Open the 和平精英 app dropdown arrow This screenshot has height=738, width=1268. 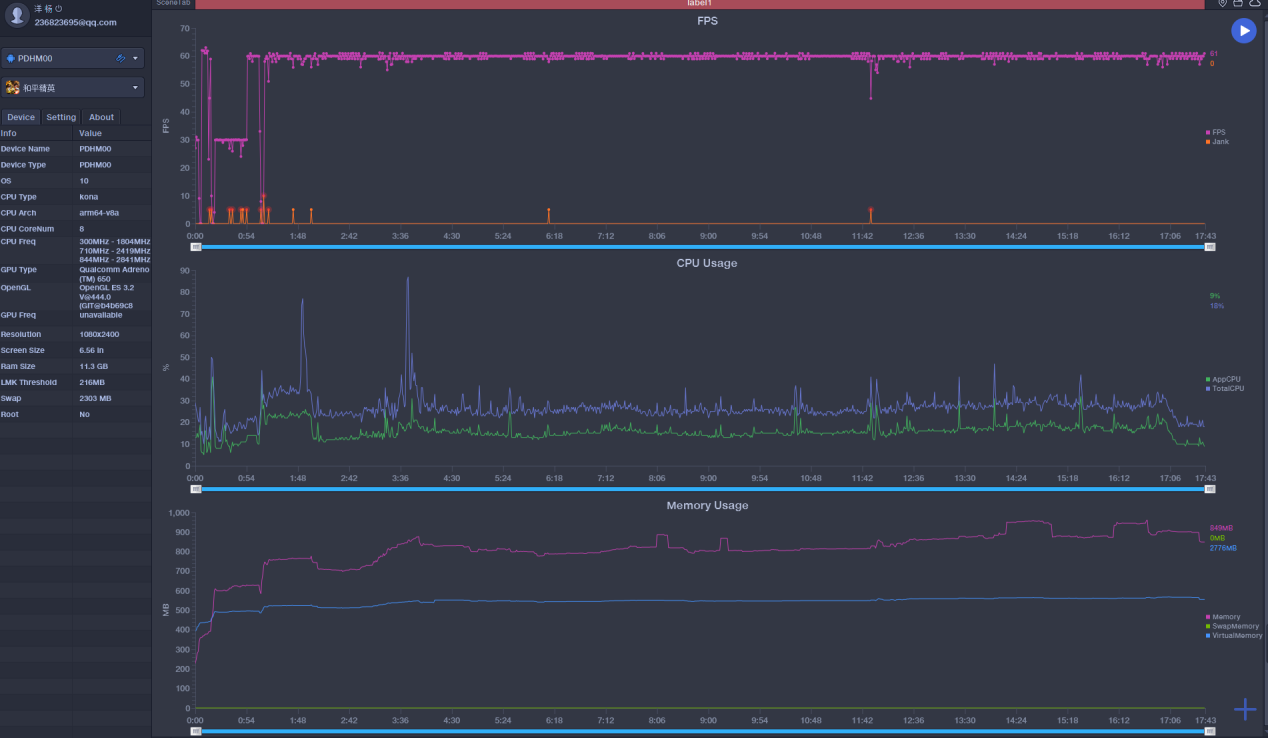pos(135,88)
